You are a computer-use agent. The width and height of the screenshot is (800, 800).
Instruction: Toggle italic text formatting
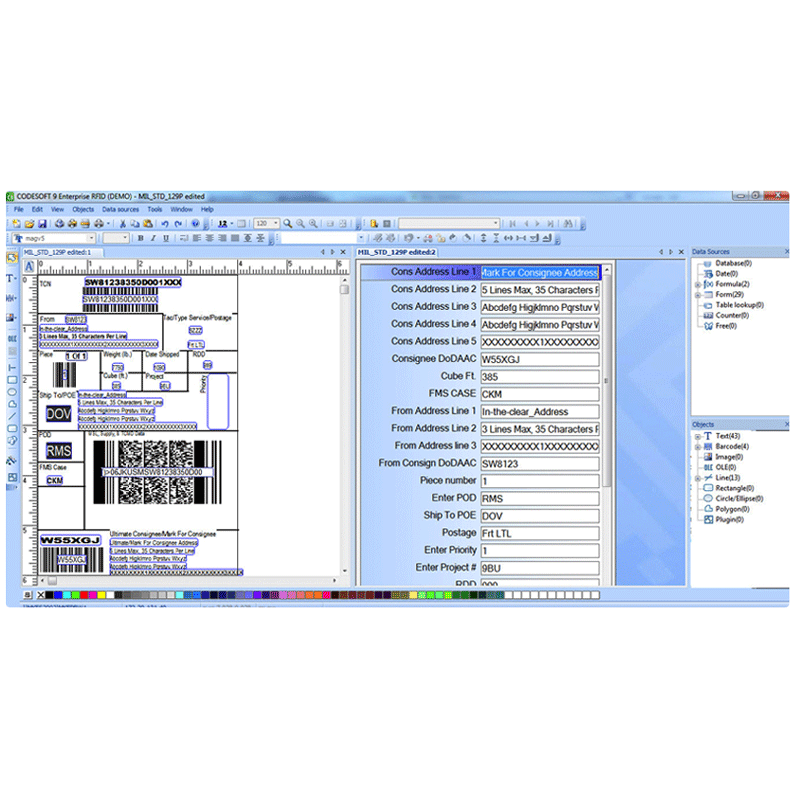point(153,241)
